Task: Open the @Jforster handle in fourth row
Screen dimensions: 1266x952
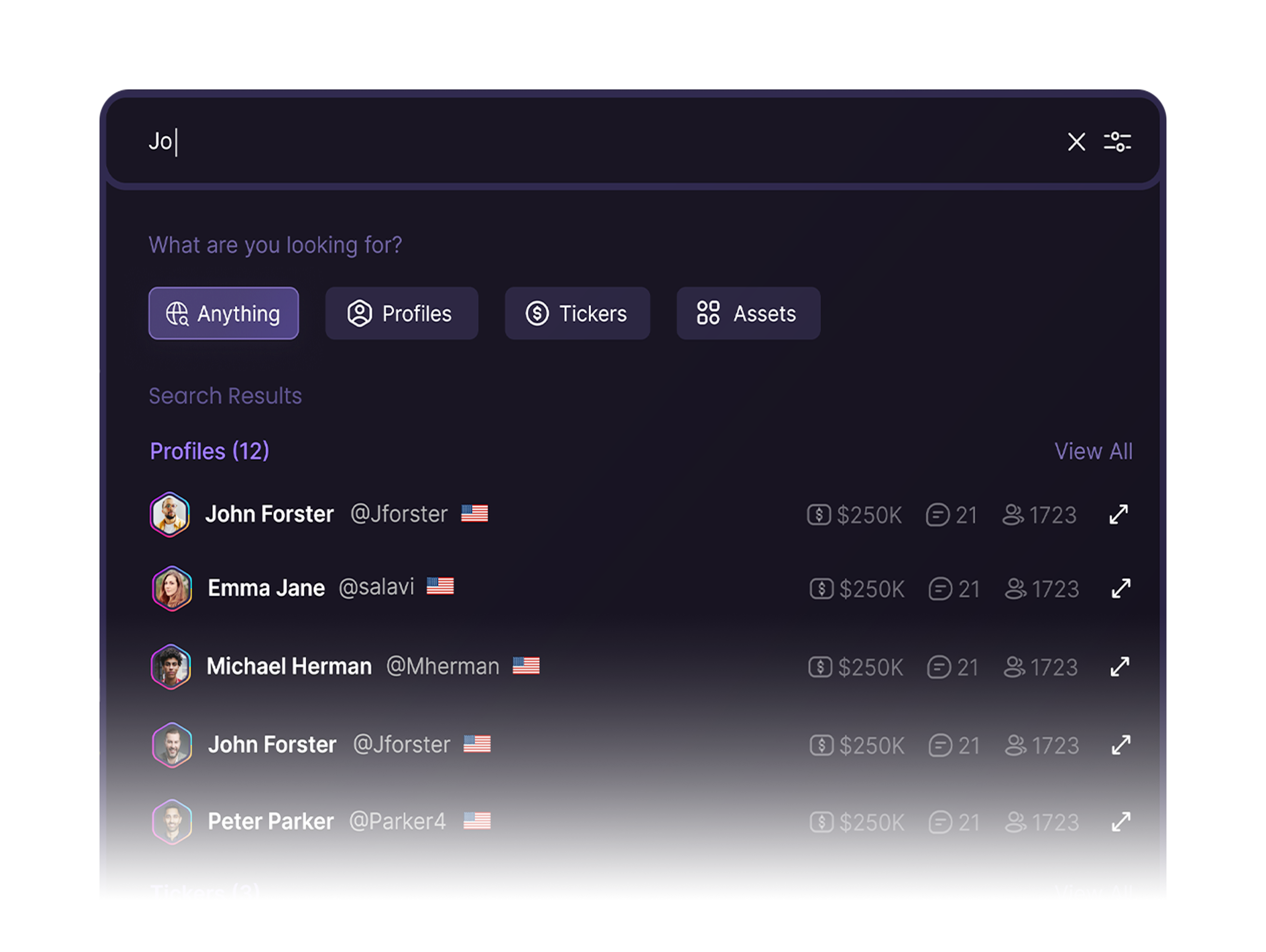Action: click(402, 745)
